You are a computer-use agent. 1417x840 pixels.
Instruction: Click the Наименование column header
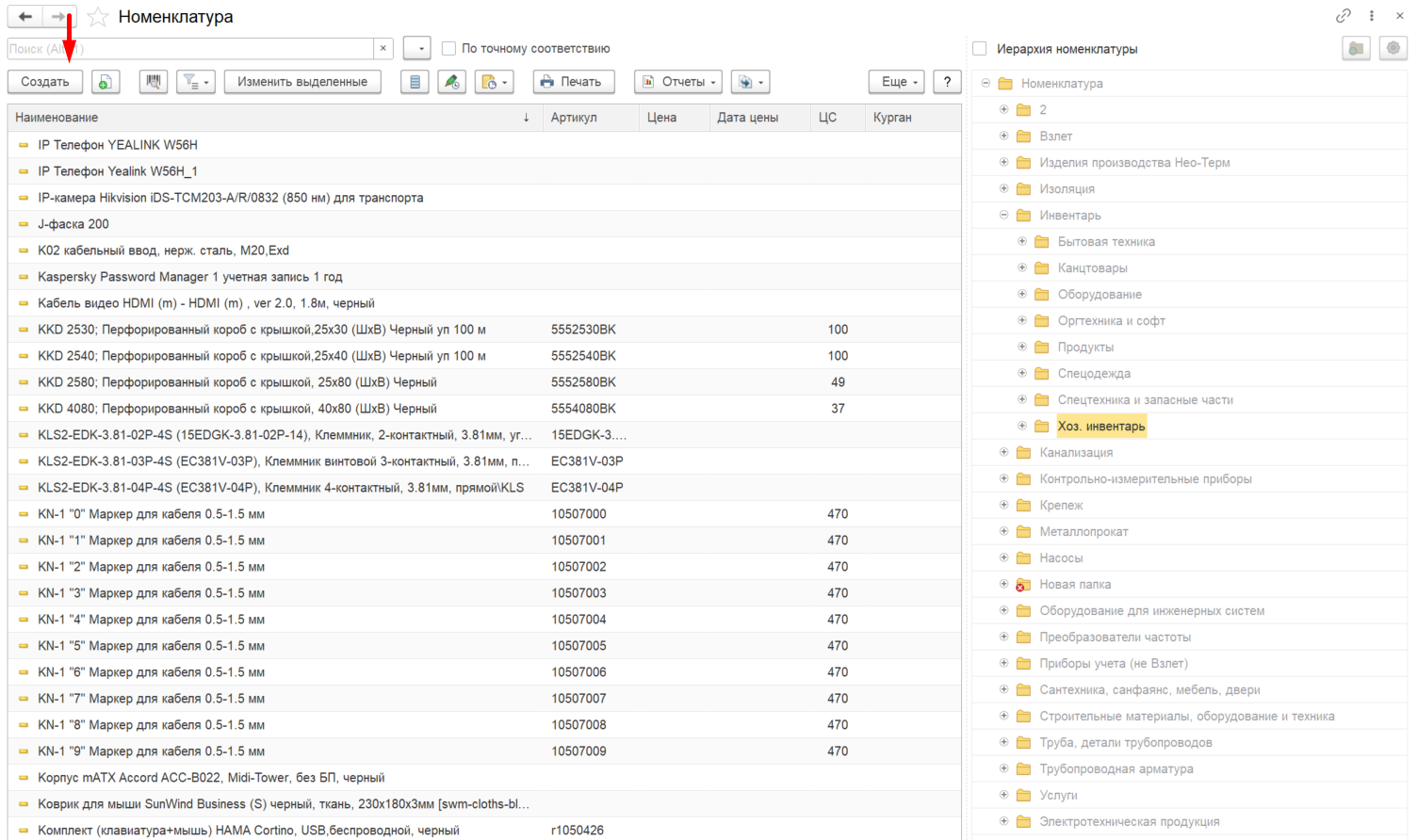tap(57, 118)
